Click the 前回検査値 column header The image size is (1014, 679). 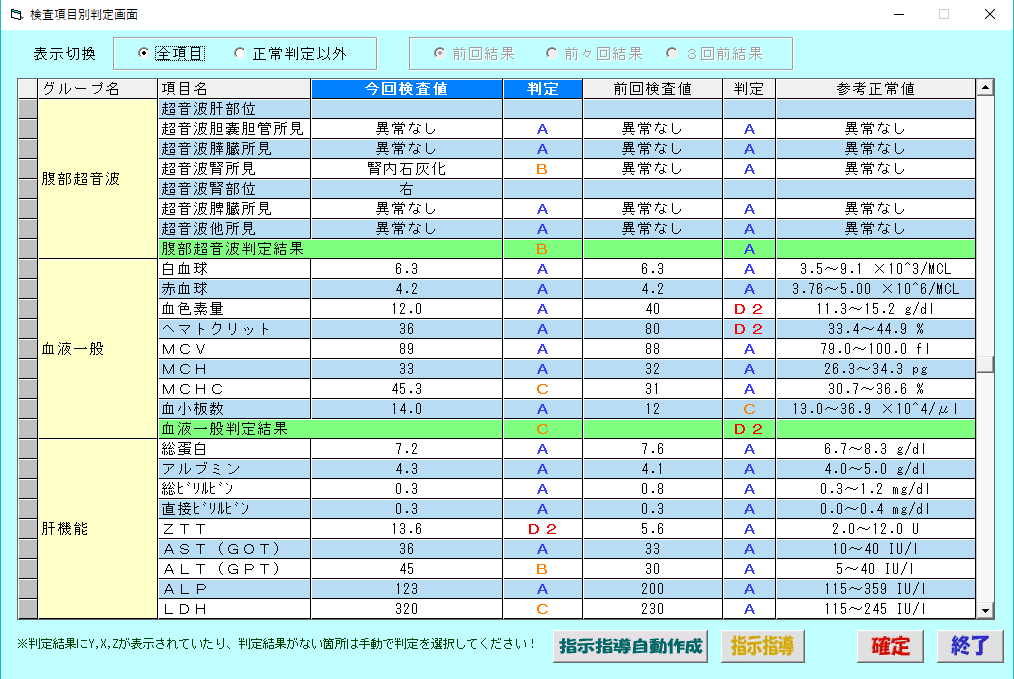point(653,89)
